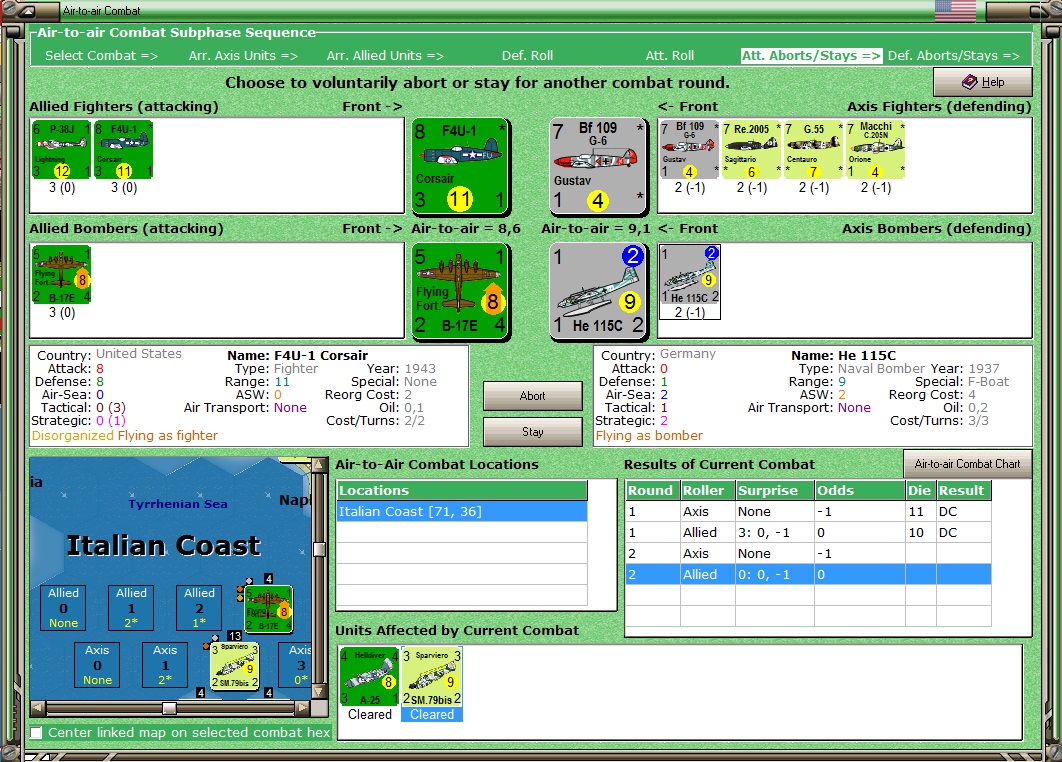This screenshot has width=1062, height=762.
Task: Click the Cleared label under SM.79bis
Action: coord(432,715)
